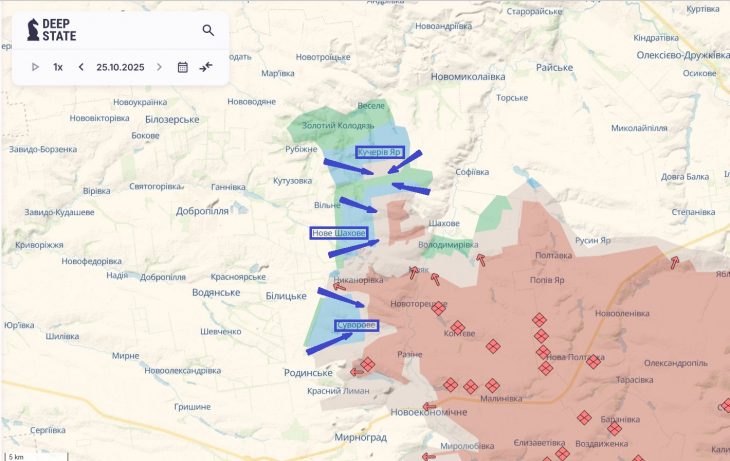Click the 25.10.2025 date field
730x461 pixels.
[x=120, y=67]
